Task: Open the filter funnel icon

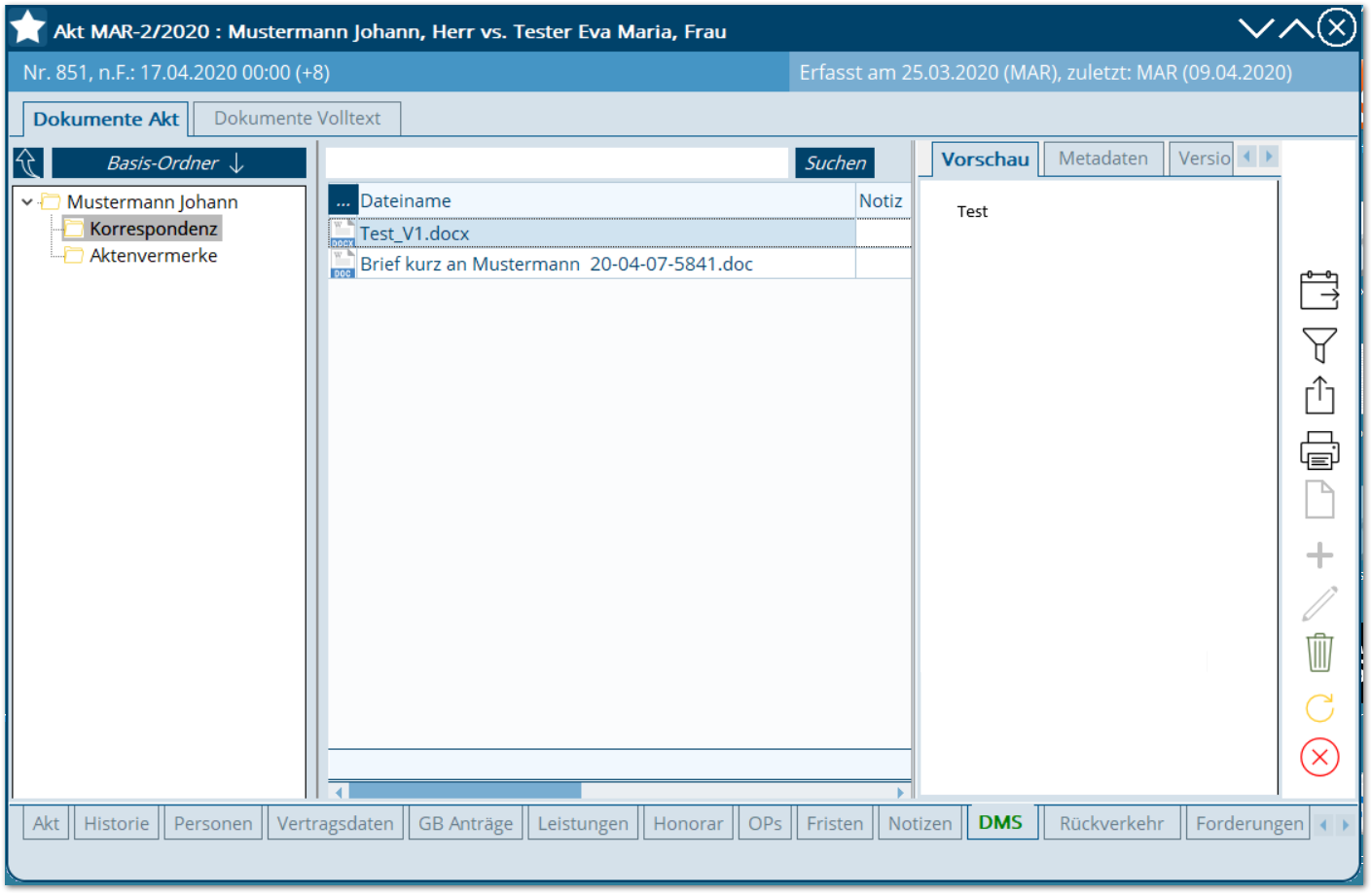Action: click(1319, 344)
